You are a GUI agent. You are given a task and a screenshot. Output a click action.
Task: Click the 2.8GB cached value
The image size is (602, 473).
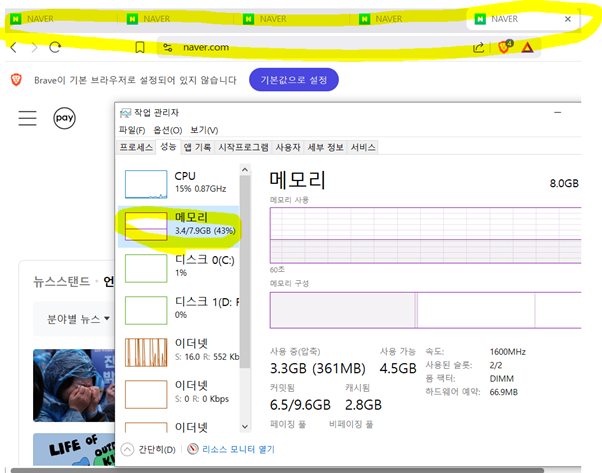tap(363, 405)
